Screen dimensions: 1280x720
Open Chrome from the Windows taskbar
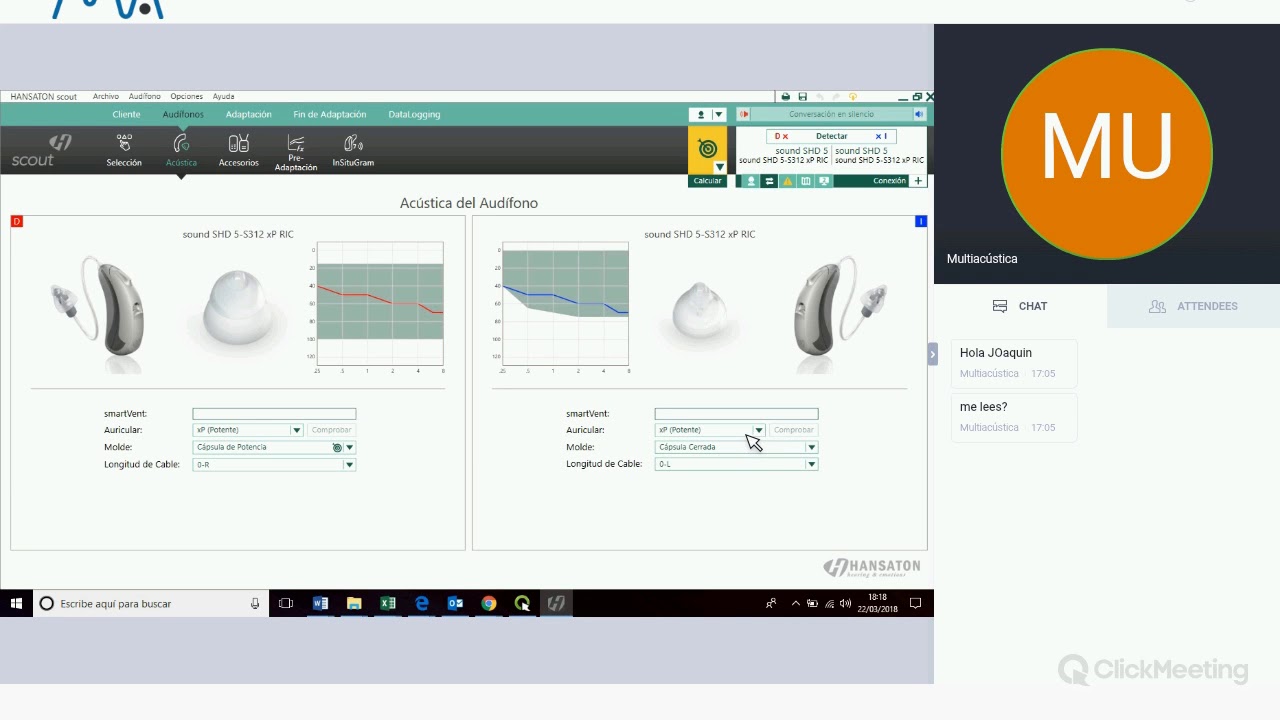[489, 603]
